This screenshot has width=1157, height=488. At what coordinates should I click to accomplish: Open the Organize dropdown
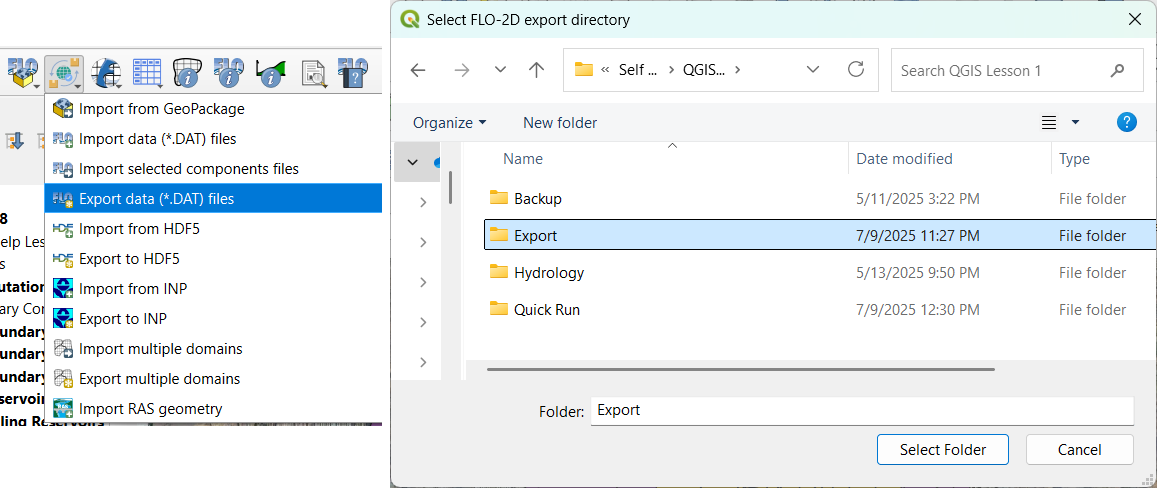pos(449,123)
